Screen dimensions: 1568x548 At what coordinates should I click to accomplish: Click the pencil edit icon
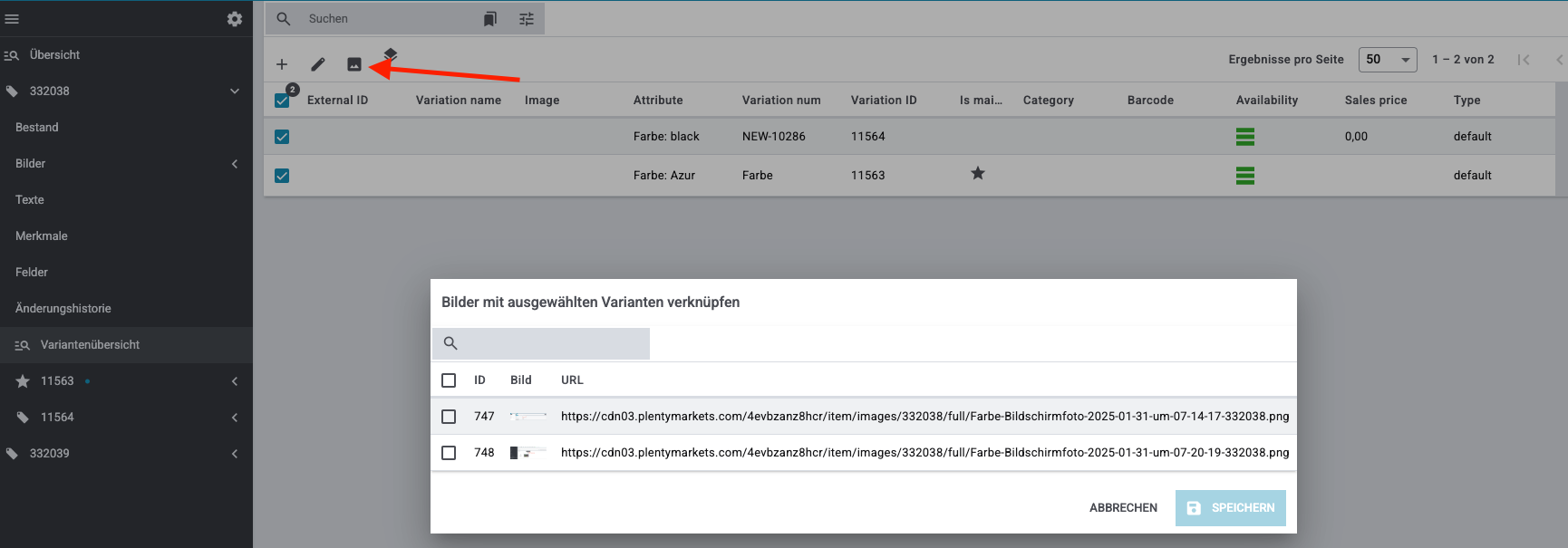pyautogui.click(x=318, y=64)
